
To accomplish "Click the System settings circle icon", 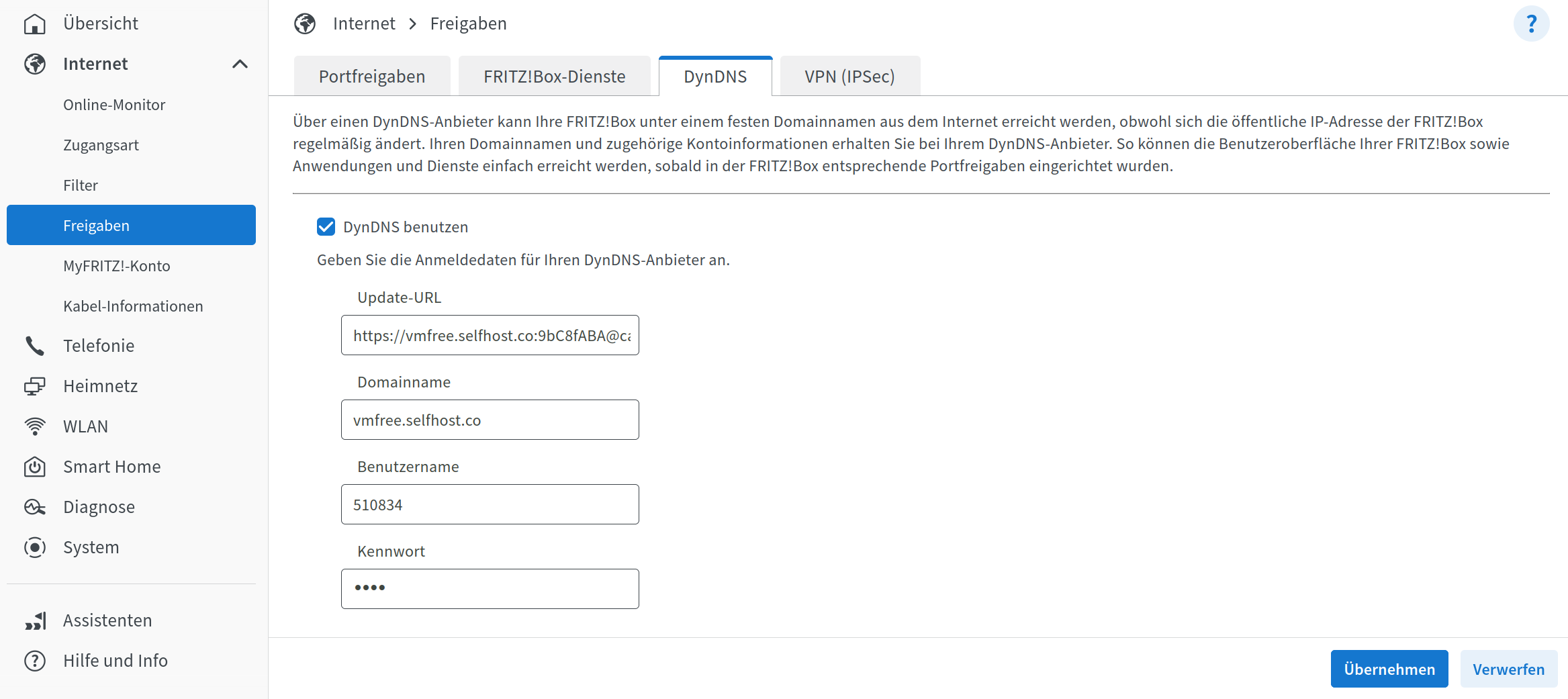I will [35, 547].
